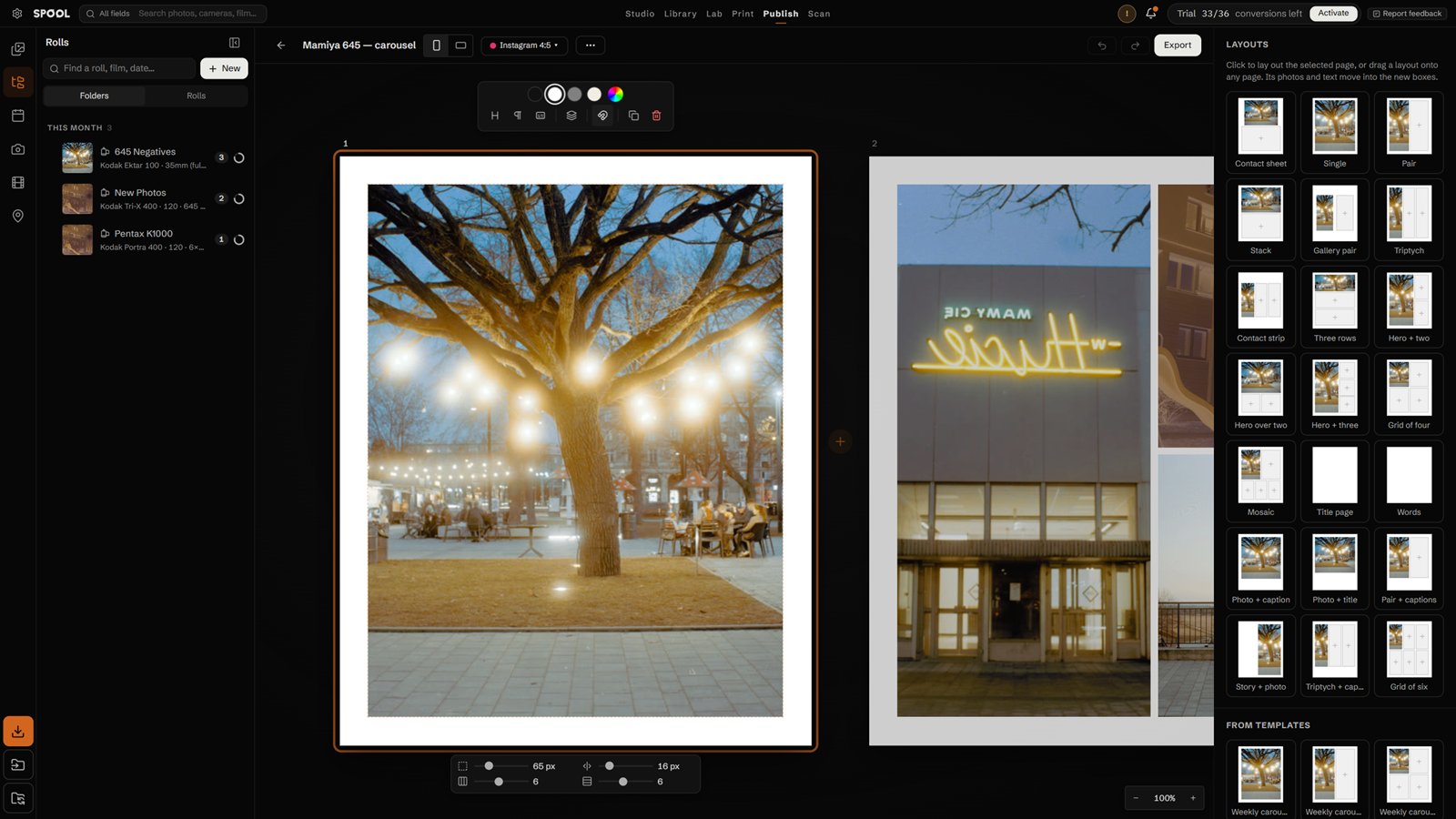Switch to the Publish tab
1456x819 pixels.
781,14
